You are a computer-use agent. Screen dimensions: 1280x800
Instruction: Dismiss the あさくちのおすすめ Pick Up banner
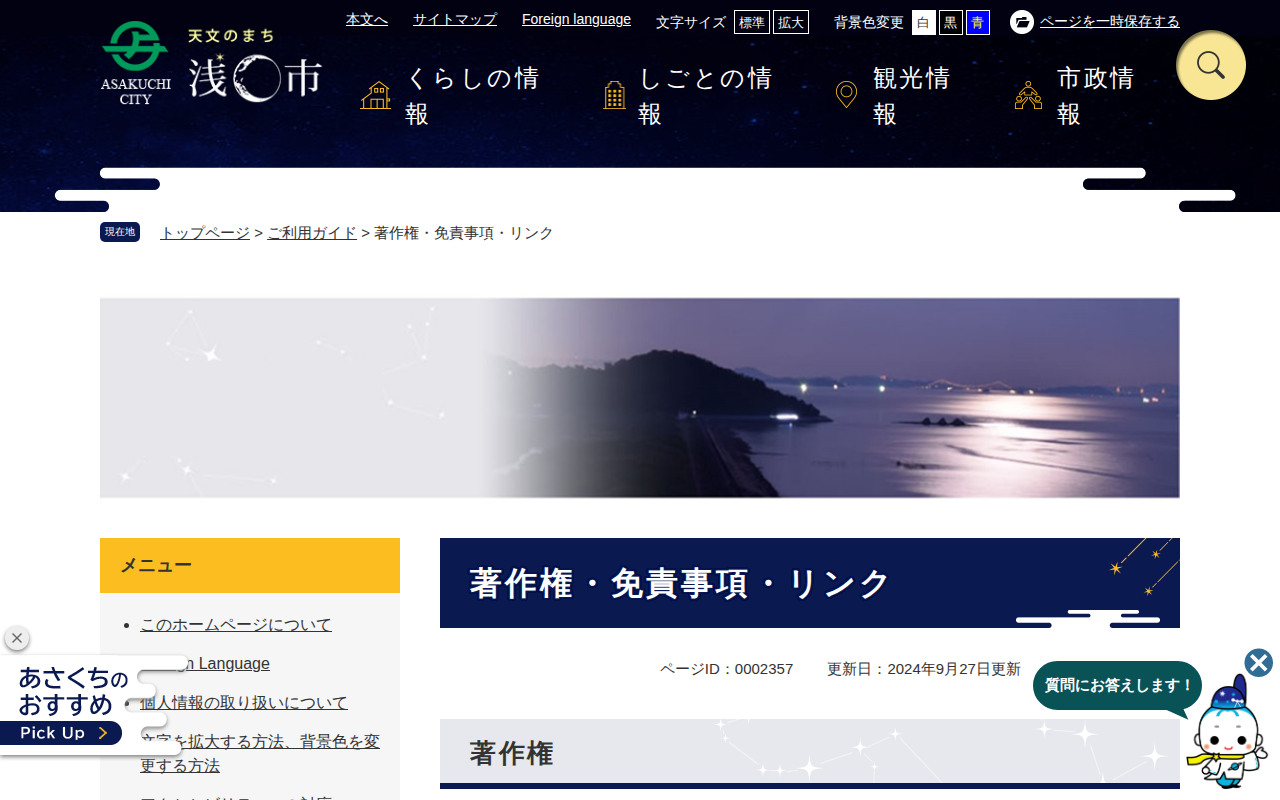pos(16,638)
